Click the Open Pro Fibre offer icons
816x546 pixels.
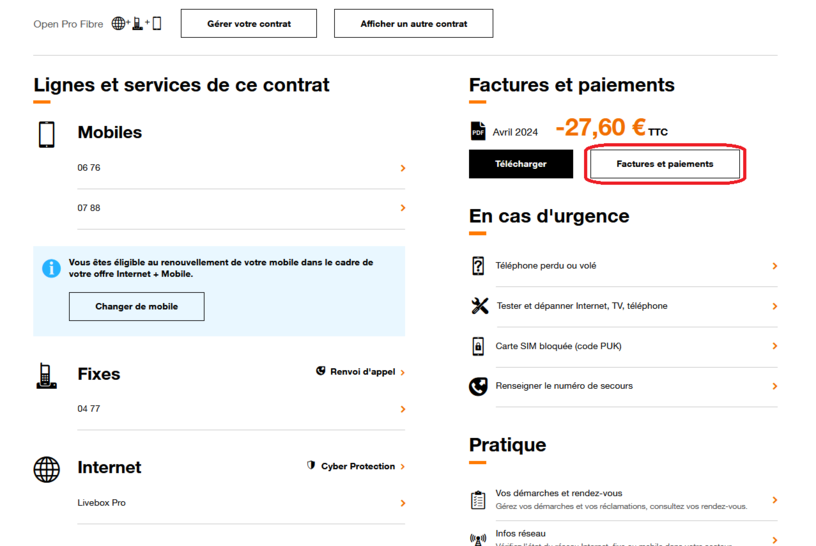click(x=136, y=23)
